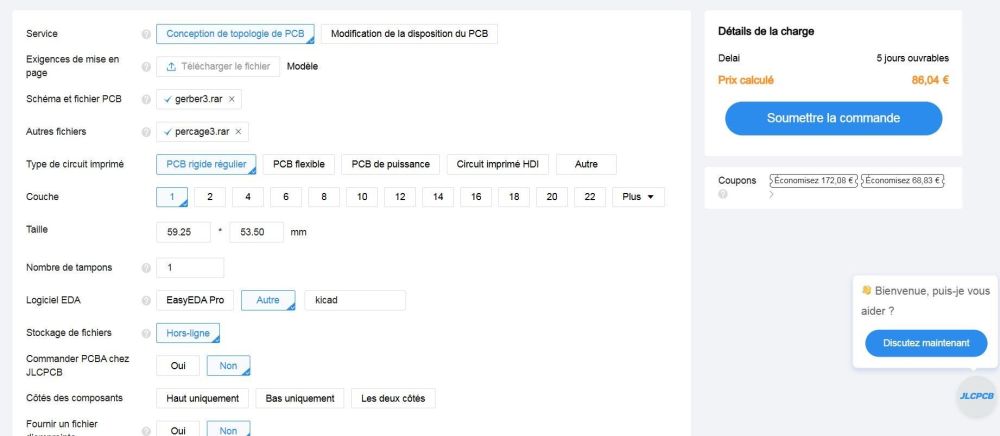
Task: Click help icon beside Stockage de fichiers
Action: (x=147, y=333)
